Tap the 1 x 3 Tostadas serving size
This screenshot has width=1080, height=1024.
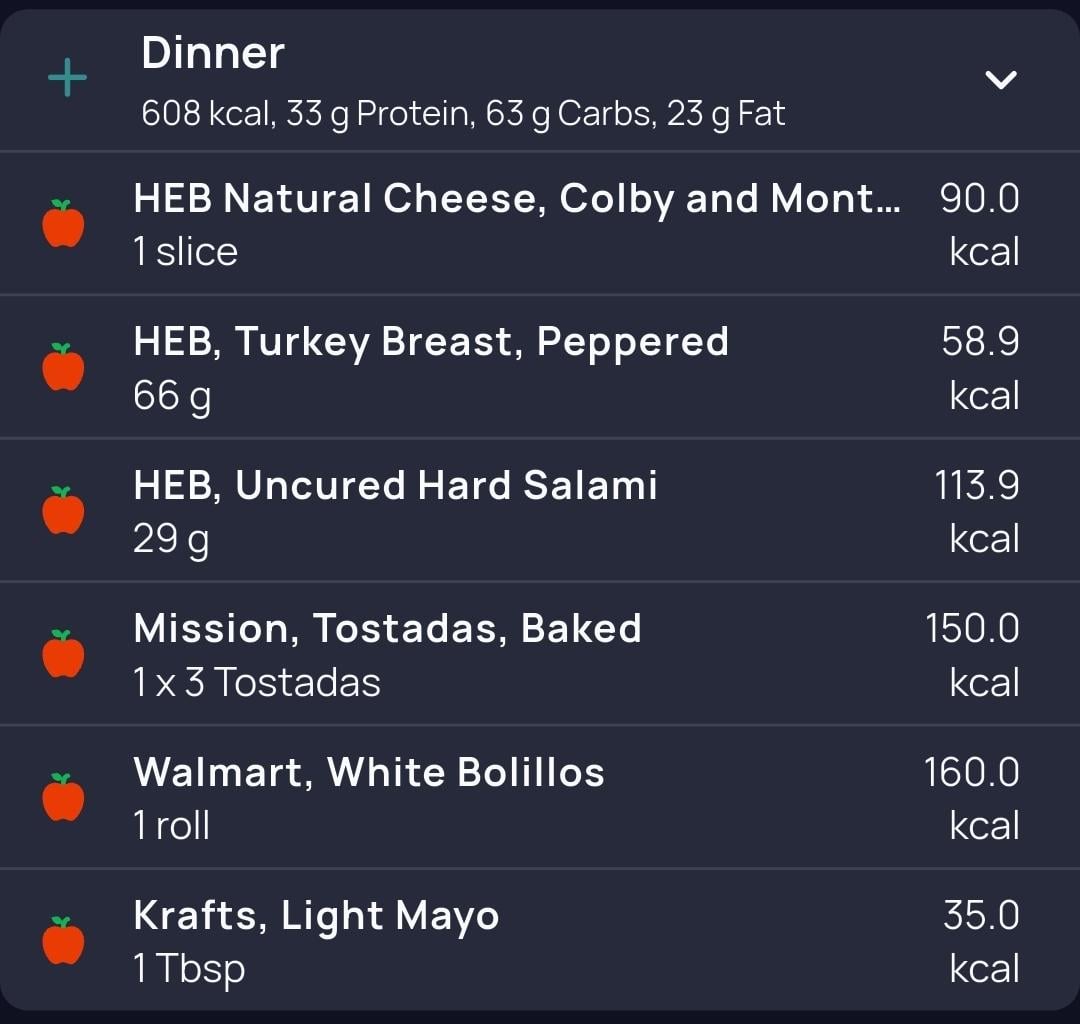pyautogui.click(x=257, y=682)
